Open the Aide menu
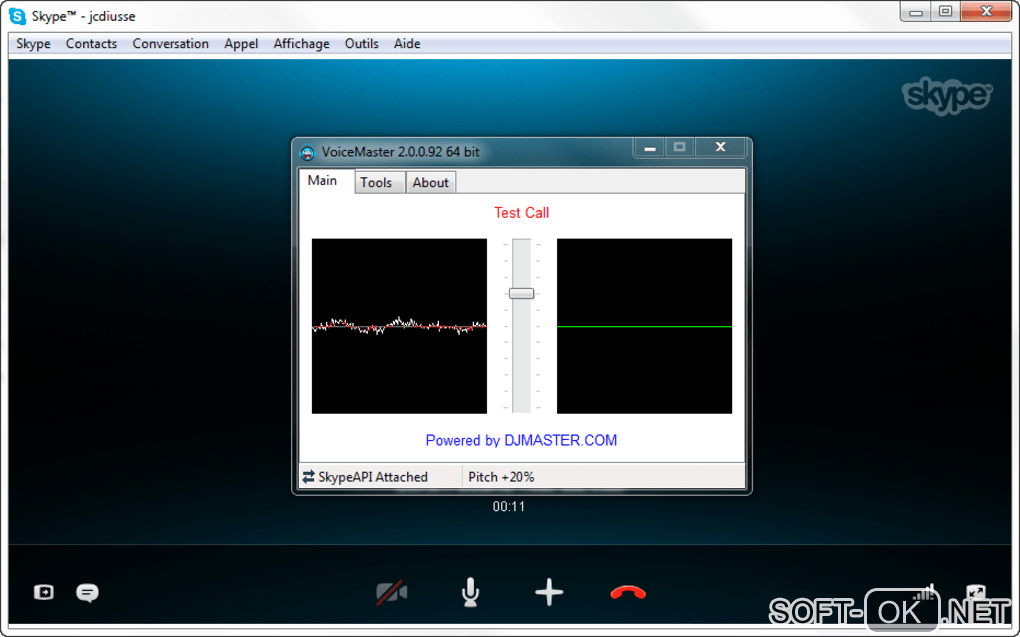This screenshot has height=637, width=1020. pyautogui.click(x=407, y=44)
